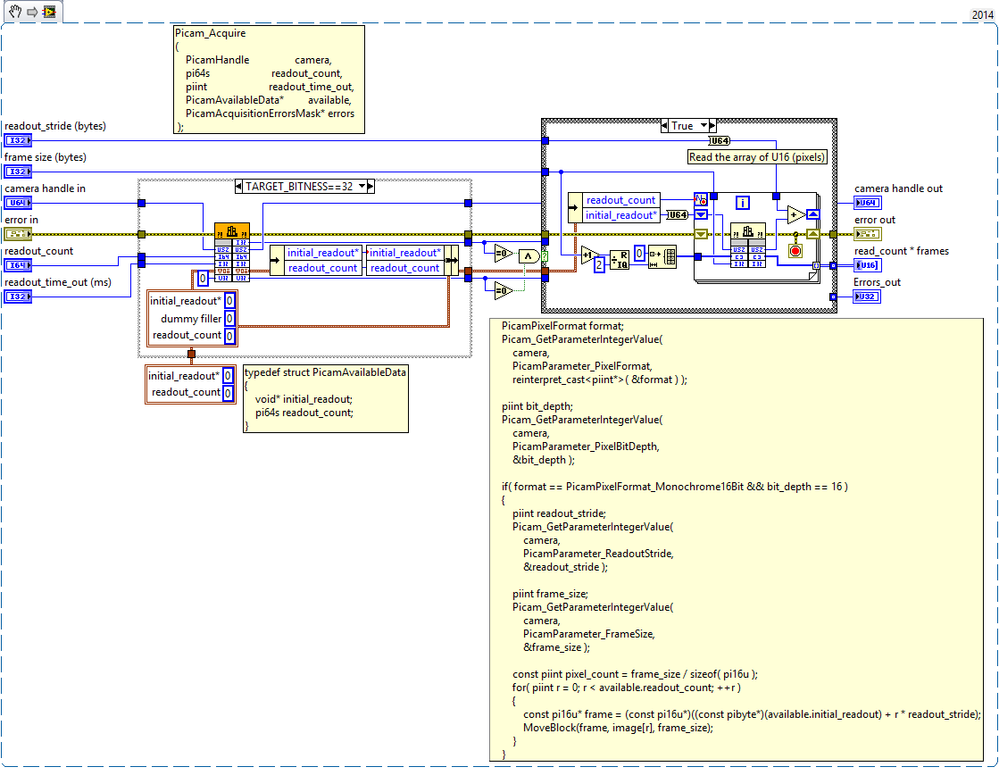The height and width of the screenshot is (768, 999).
Task: Click the snippet VI icon in toolbar
Action: coord(49,11)
